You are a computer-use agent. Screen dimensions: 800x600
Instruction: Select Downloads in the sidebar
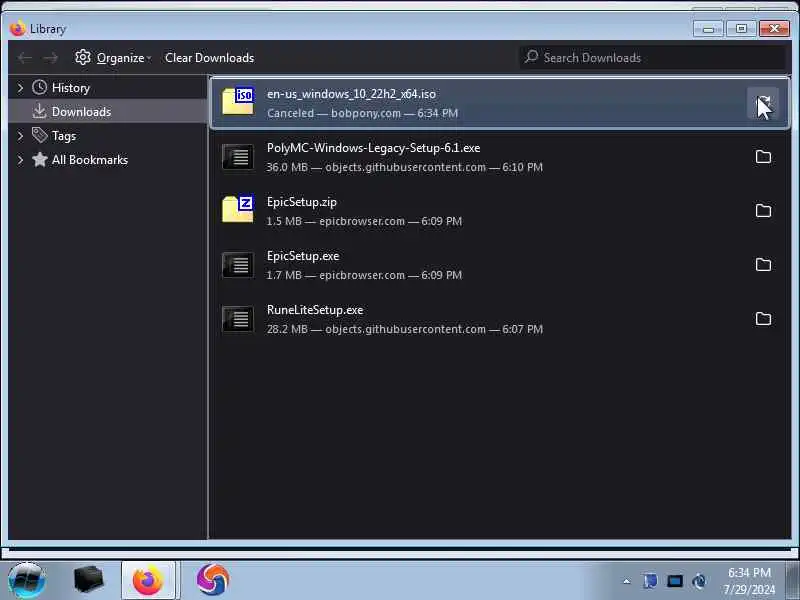point(82,112)
